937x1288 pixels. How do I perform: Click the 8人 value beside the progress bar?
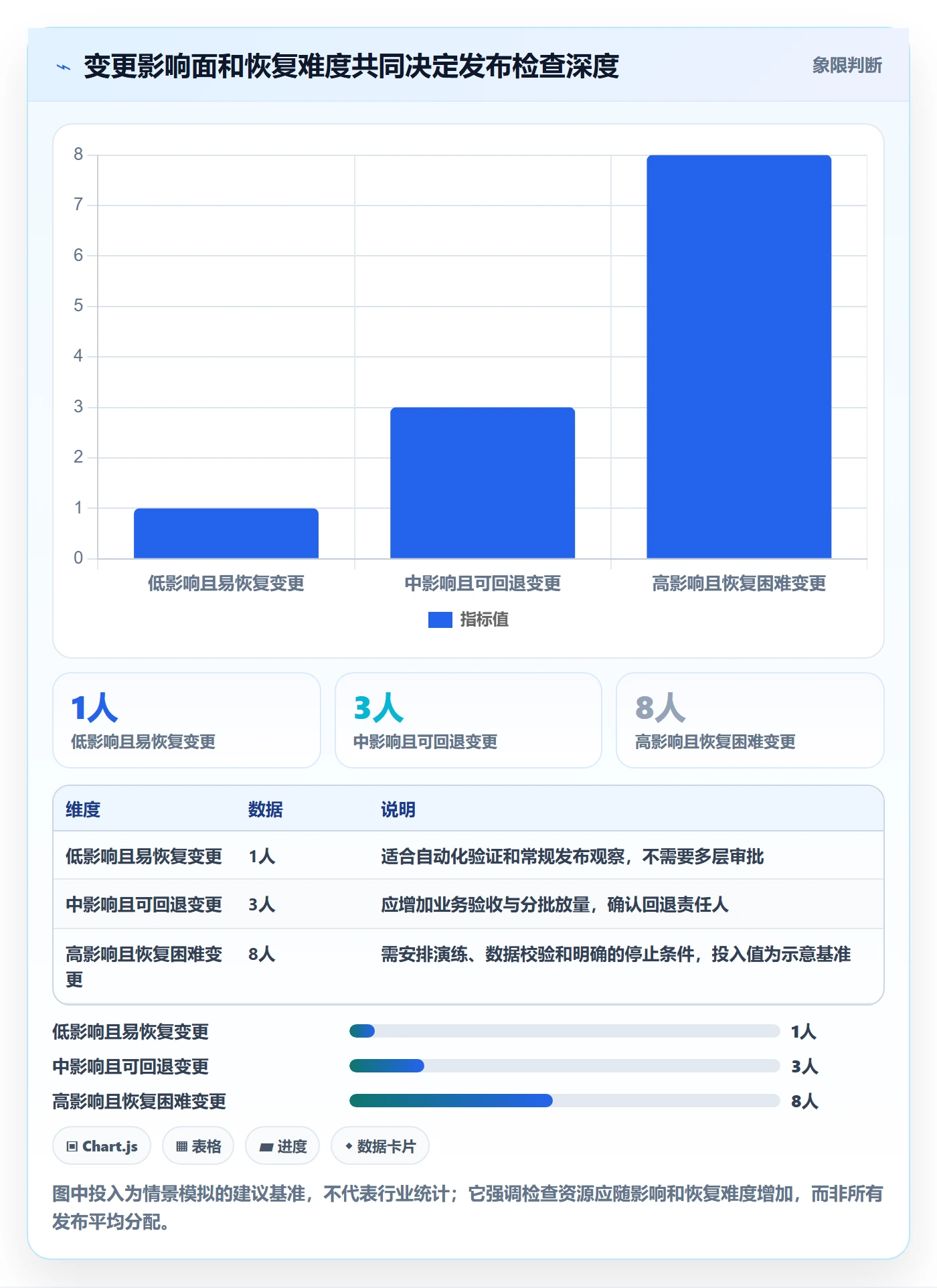(804, 1101)
